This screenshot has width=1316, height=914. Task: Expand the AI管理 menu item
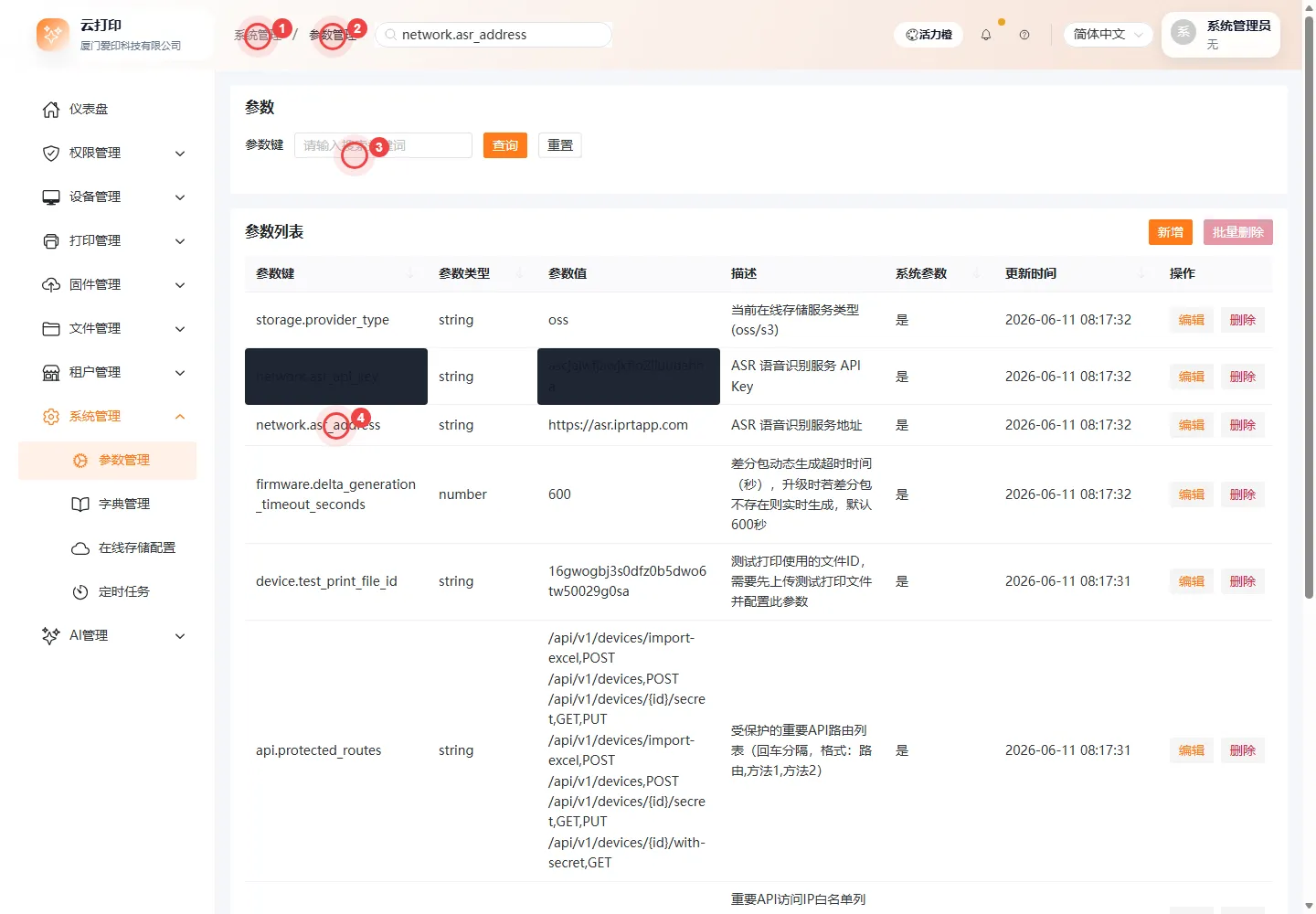coord(114,636)
